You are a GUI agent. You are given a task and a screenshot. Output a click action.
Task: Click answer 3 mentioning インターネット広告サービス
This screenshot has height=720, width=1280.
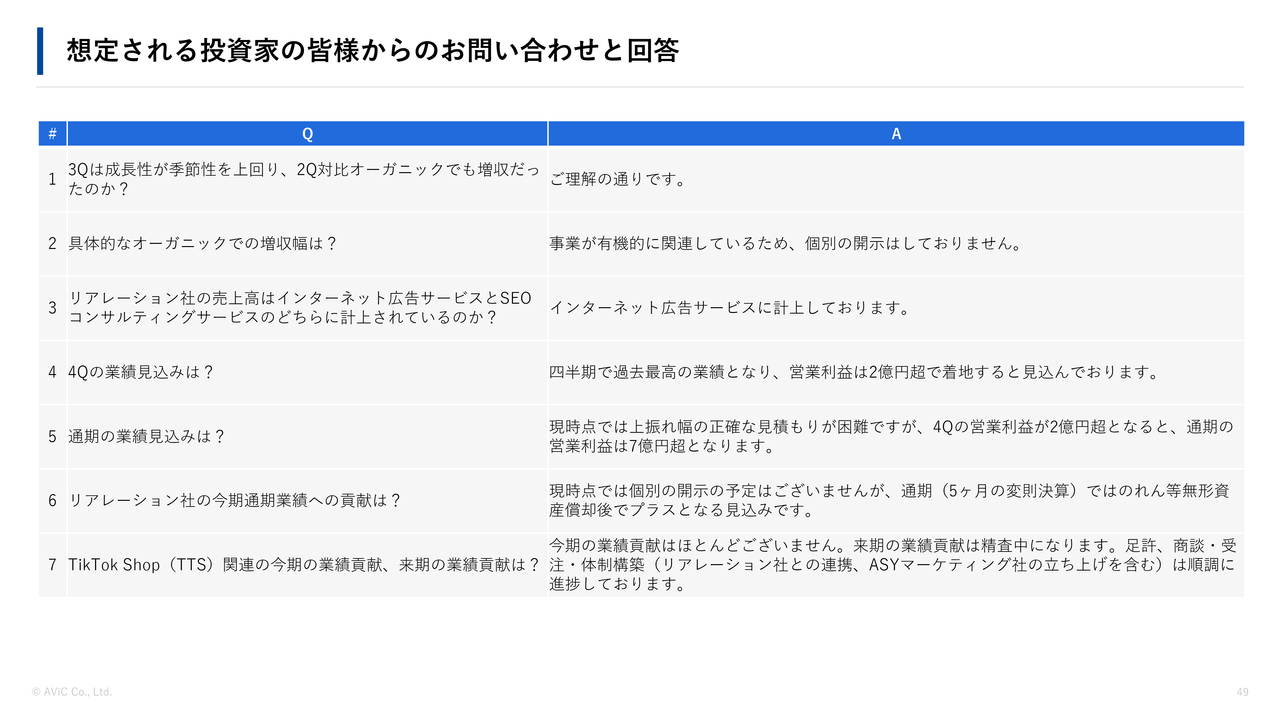[x=730, y=308]
